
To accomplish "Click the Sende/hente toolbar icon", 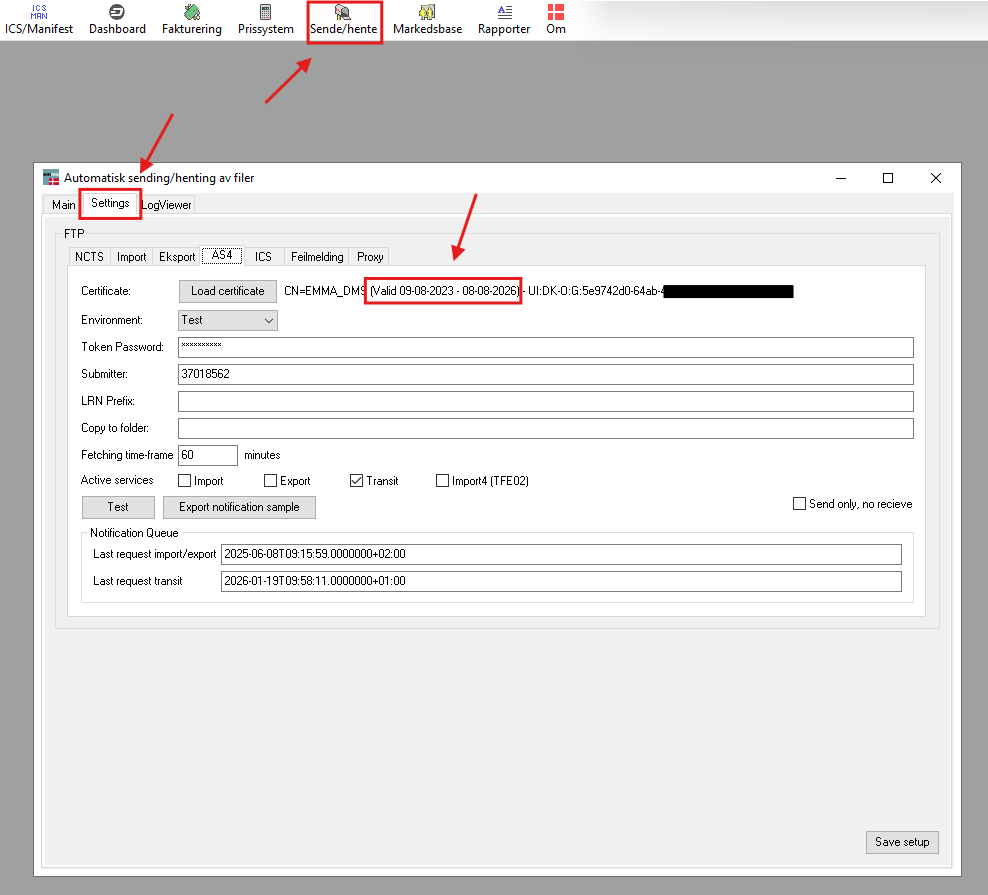I will pyautogui.click(x=343, y=19).
